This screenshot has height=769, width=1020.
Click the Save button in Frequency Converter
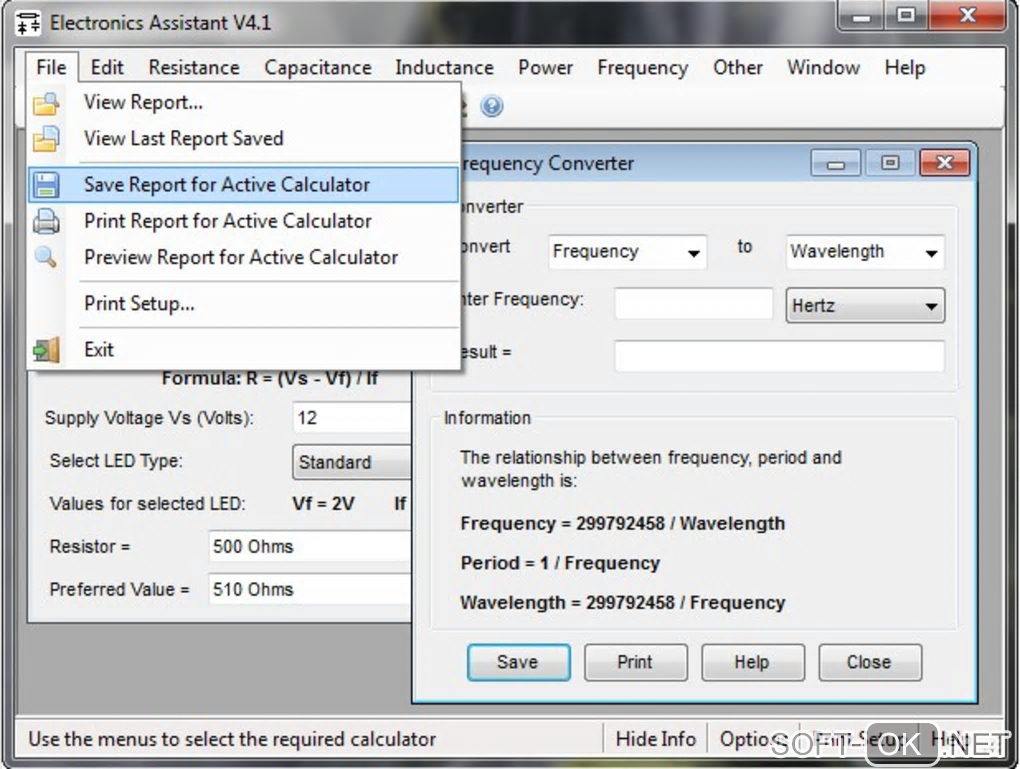tap(518, 662)
